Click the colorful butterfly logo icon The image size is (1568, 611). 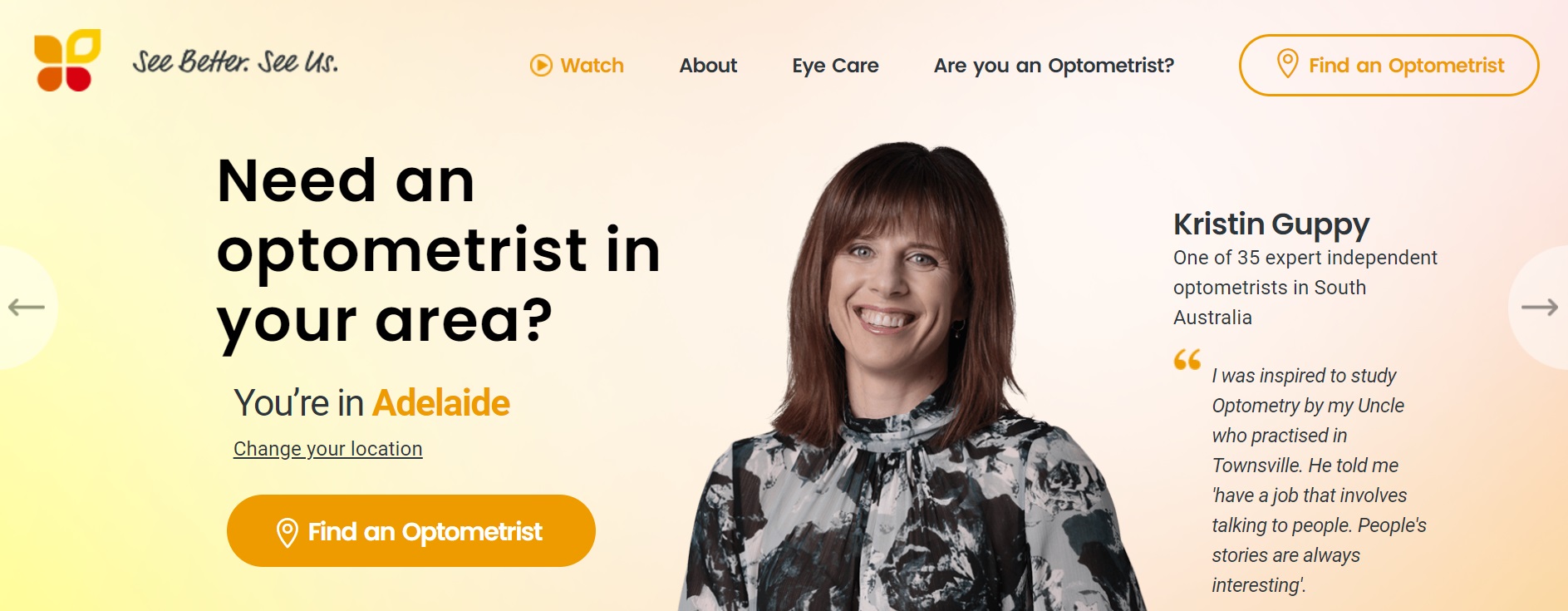pos(67,60)
